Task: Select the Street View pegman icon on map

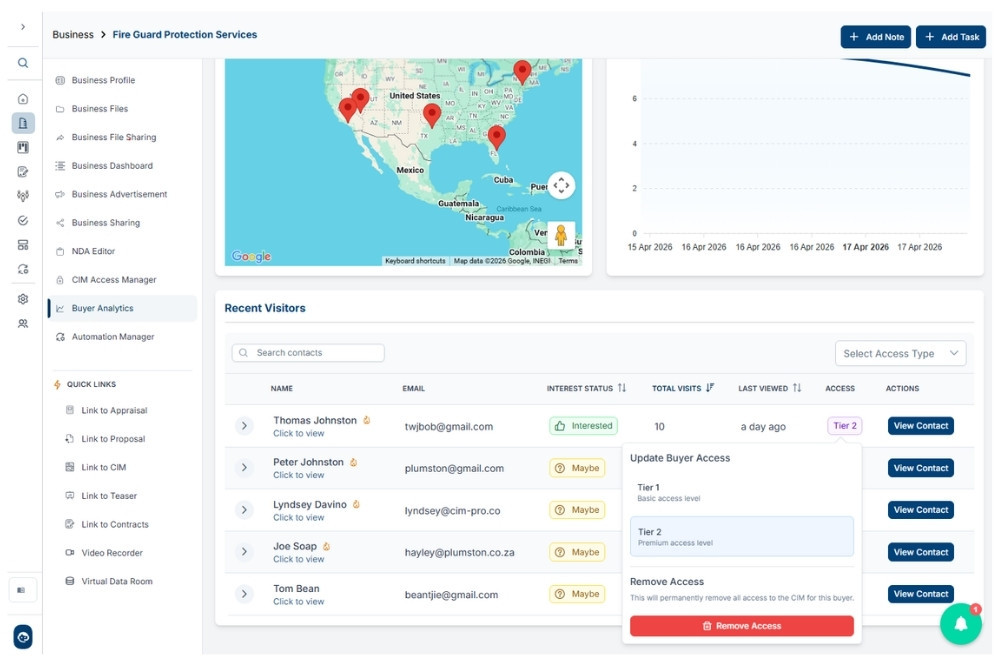Action: [561, 235]
